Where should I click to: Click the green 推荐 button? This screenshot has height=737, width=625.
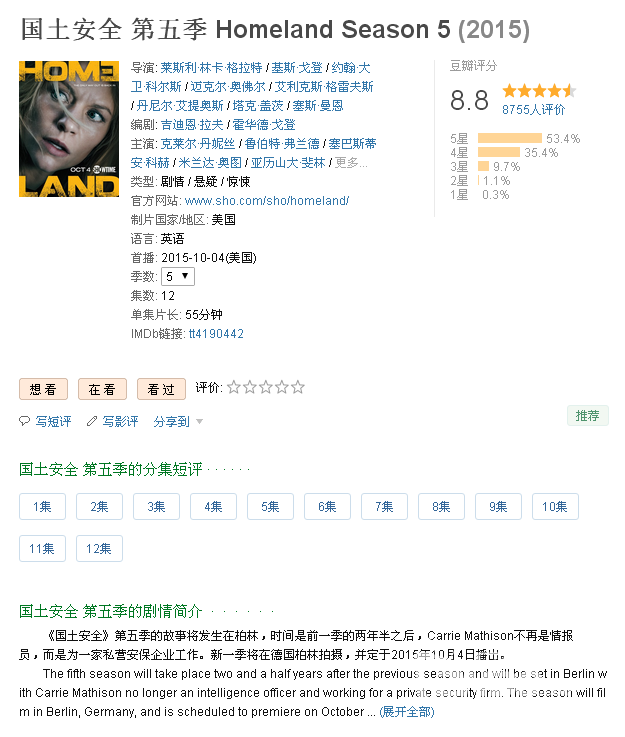point(587,416)
